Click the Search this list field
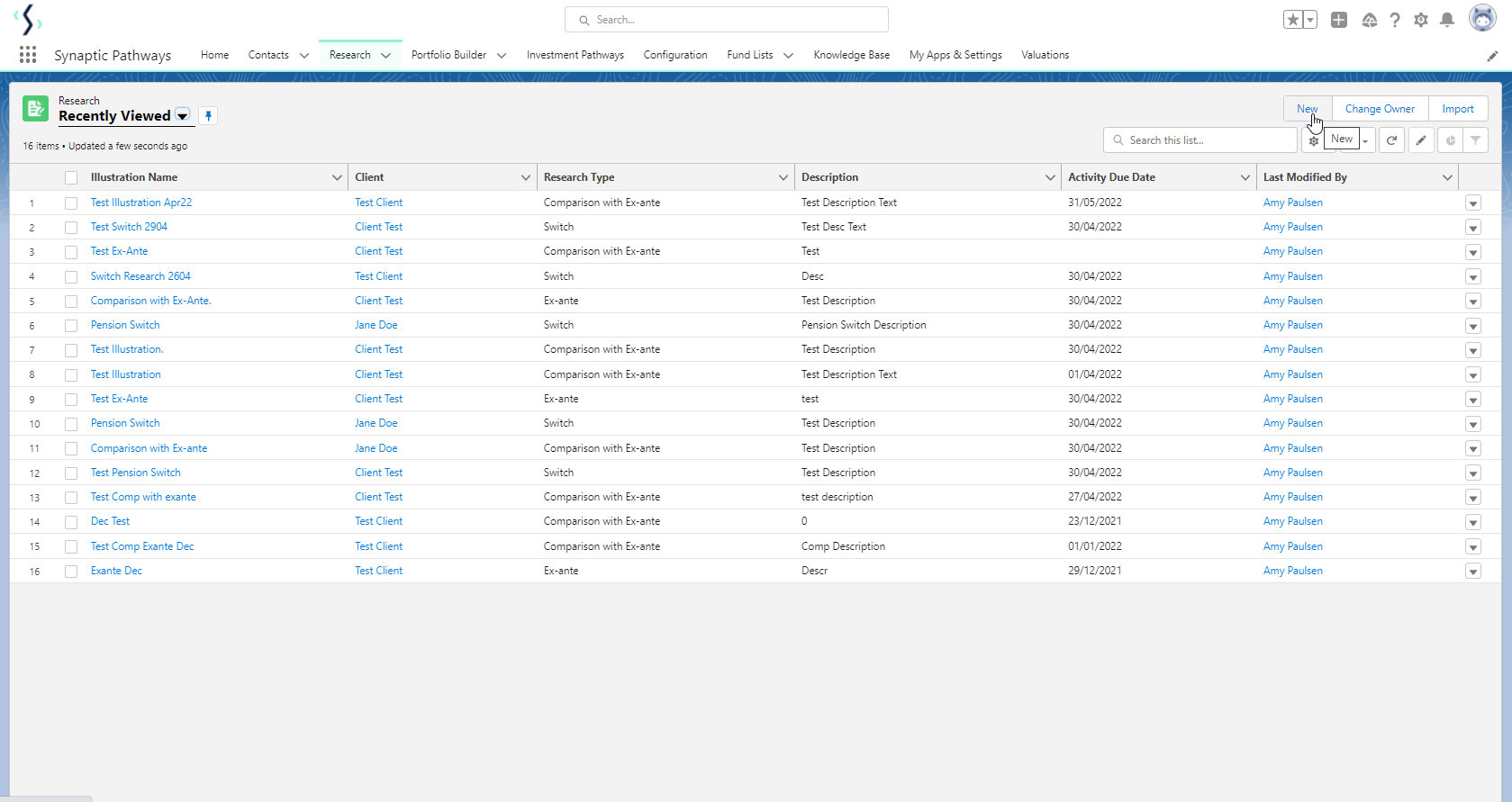The width and height of the screenshot is (1512, 802). tap(1207, 140)
